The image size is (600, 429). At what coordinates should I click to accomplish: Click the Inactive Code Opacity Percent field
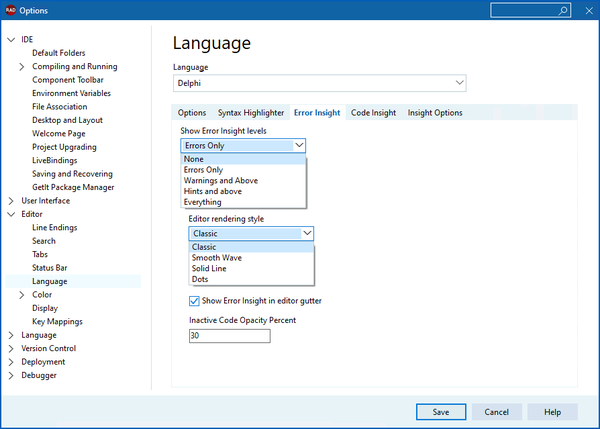click(230, 336)
